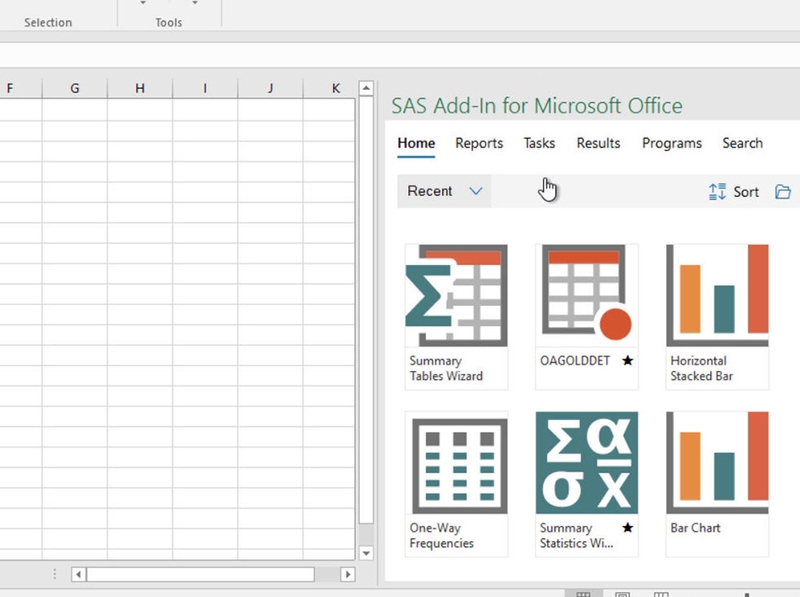
Task: Click Page Break Preview icon in status bar
Action: click(x=661, y=592)
